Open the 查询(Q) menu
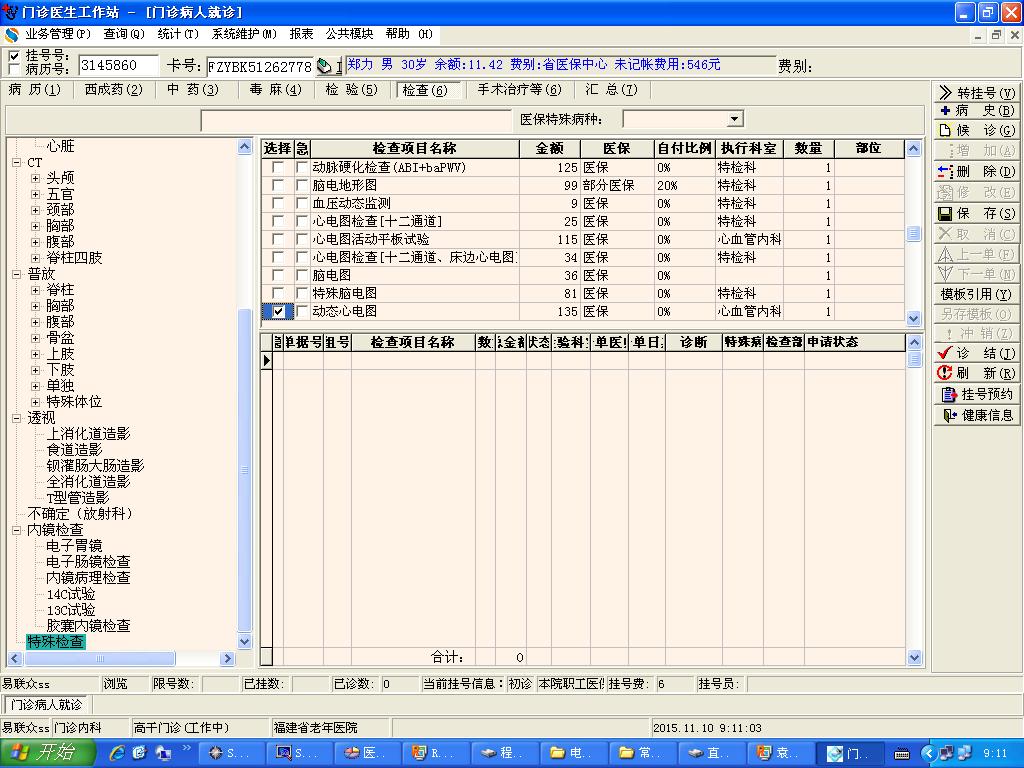The width and height of the screenshot is (1024, 768). tap(123, 34)
